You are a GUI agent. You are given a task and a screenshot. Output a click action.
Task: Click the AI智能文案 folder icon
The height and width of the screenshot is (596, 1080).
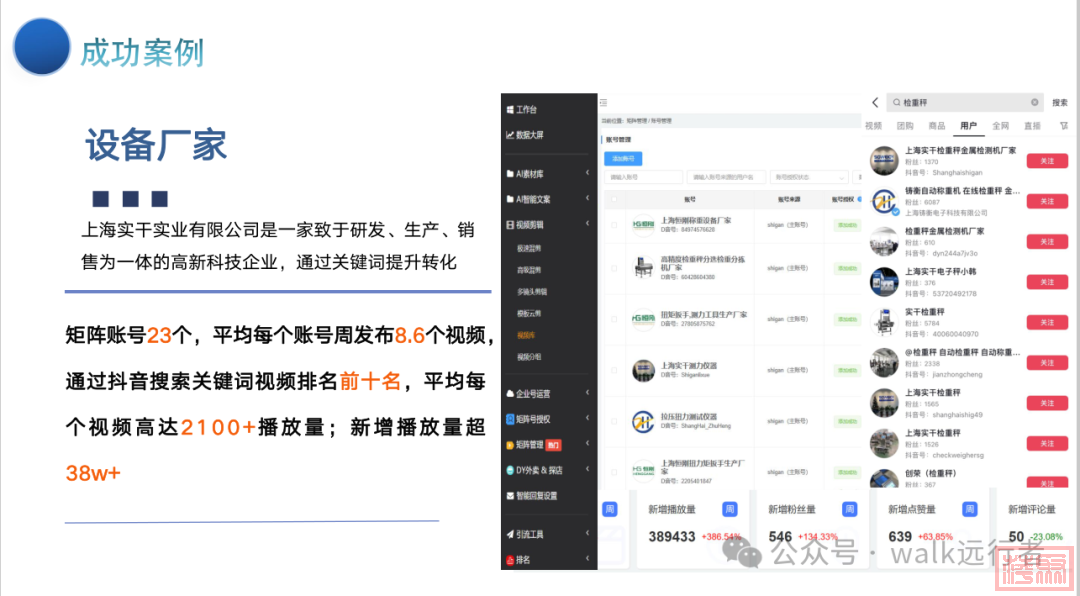click(x=510, y=199)
